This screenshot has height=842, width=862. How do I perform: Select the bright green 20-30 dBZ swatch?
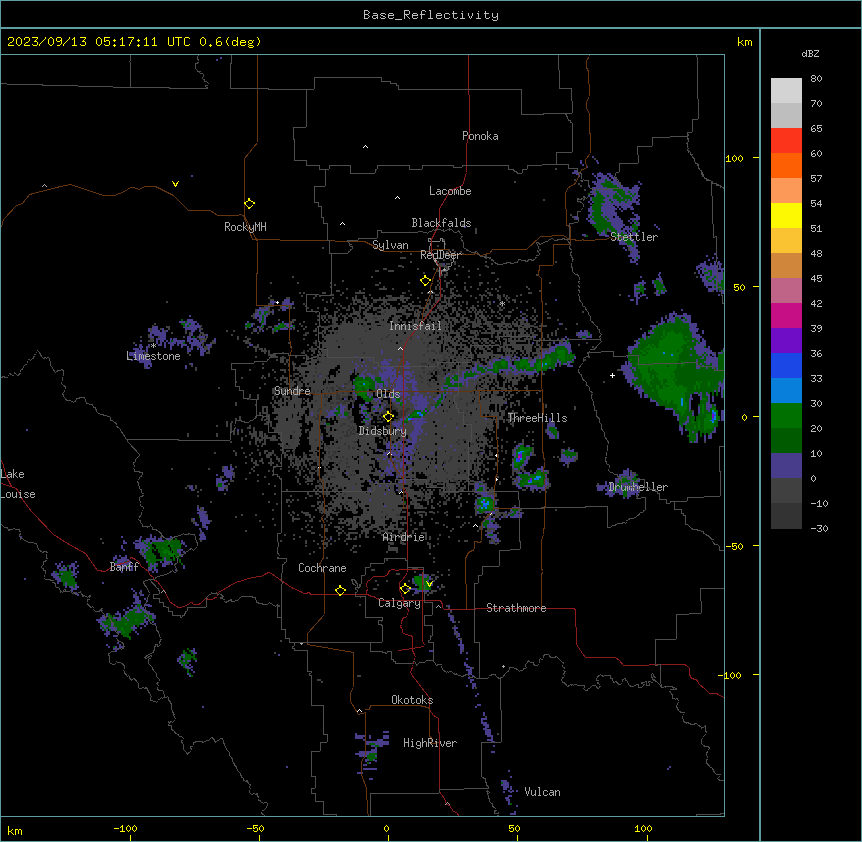(786, 416)
